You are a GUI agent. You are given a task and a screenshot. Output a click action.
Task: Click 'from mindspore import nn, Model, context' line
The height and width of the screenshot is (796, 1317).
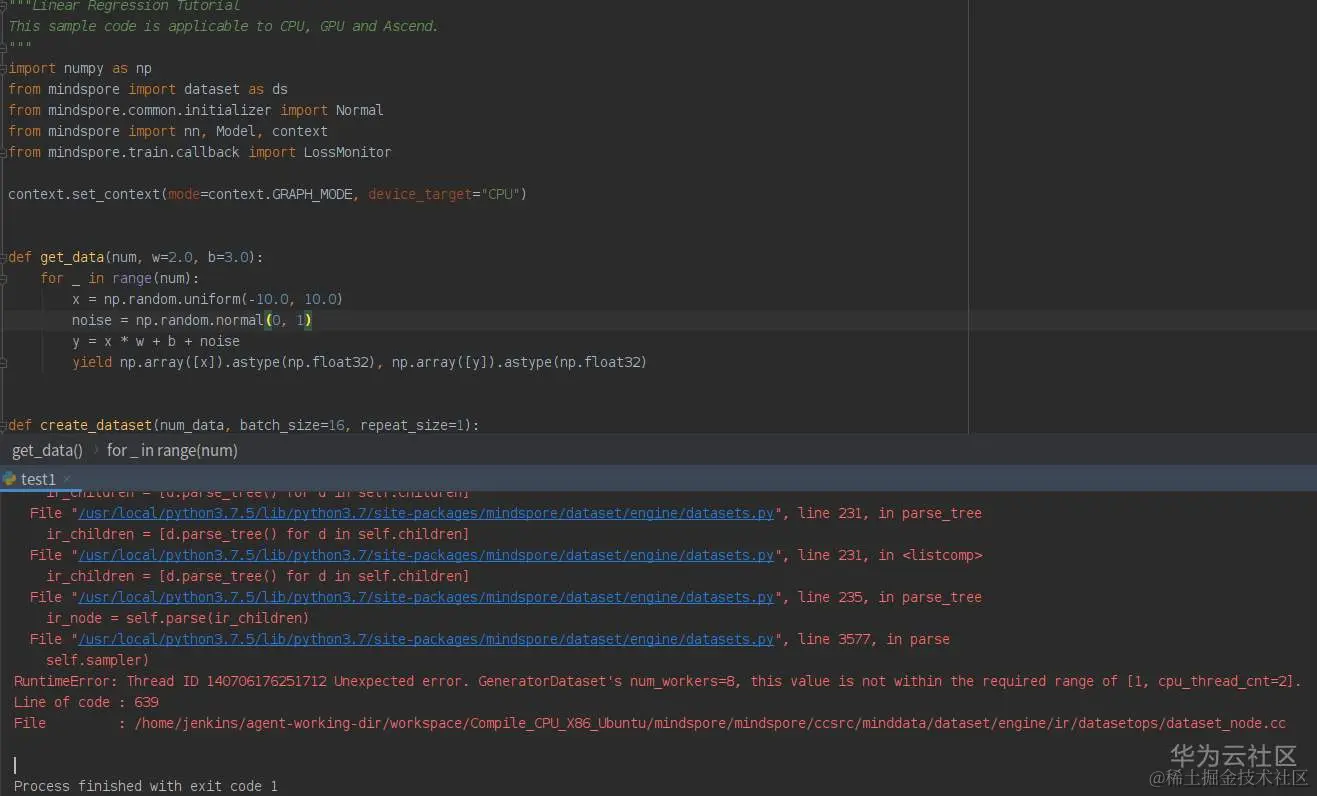pos(168,131)
